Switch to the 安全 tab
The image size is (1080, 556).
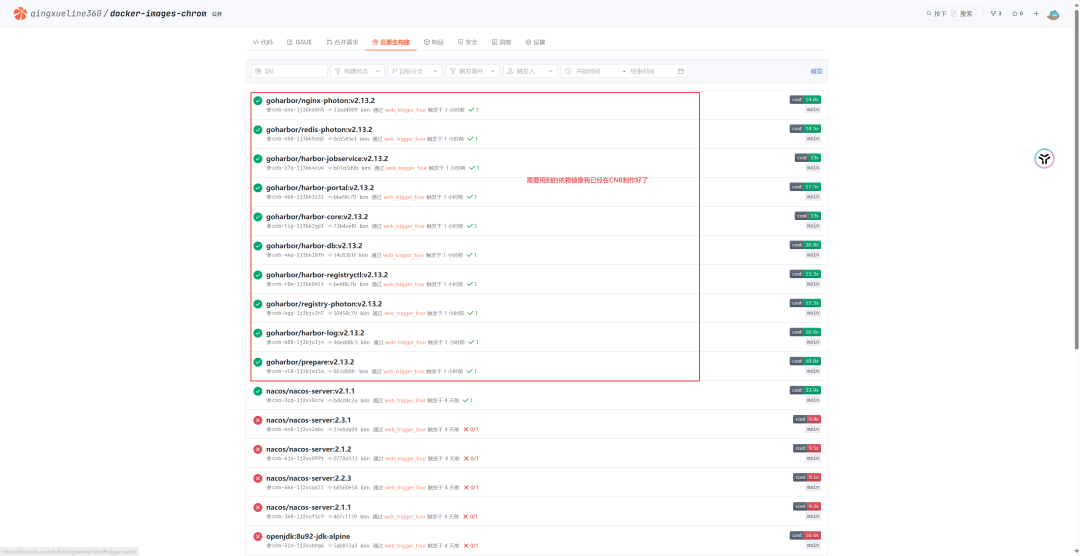(468, 42)
